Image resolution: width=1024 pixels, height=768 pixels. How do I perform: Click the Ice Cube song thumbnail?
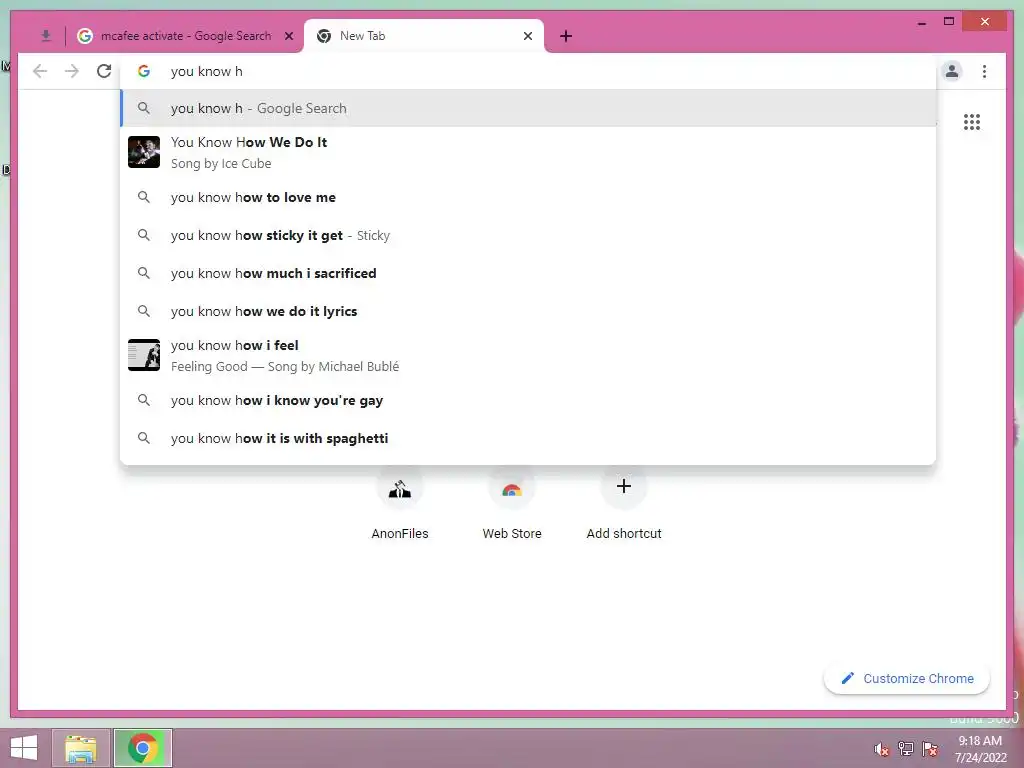[x=144, y=152]
